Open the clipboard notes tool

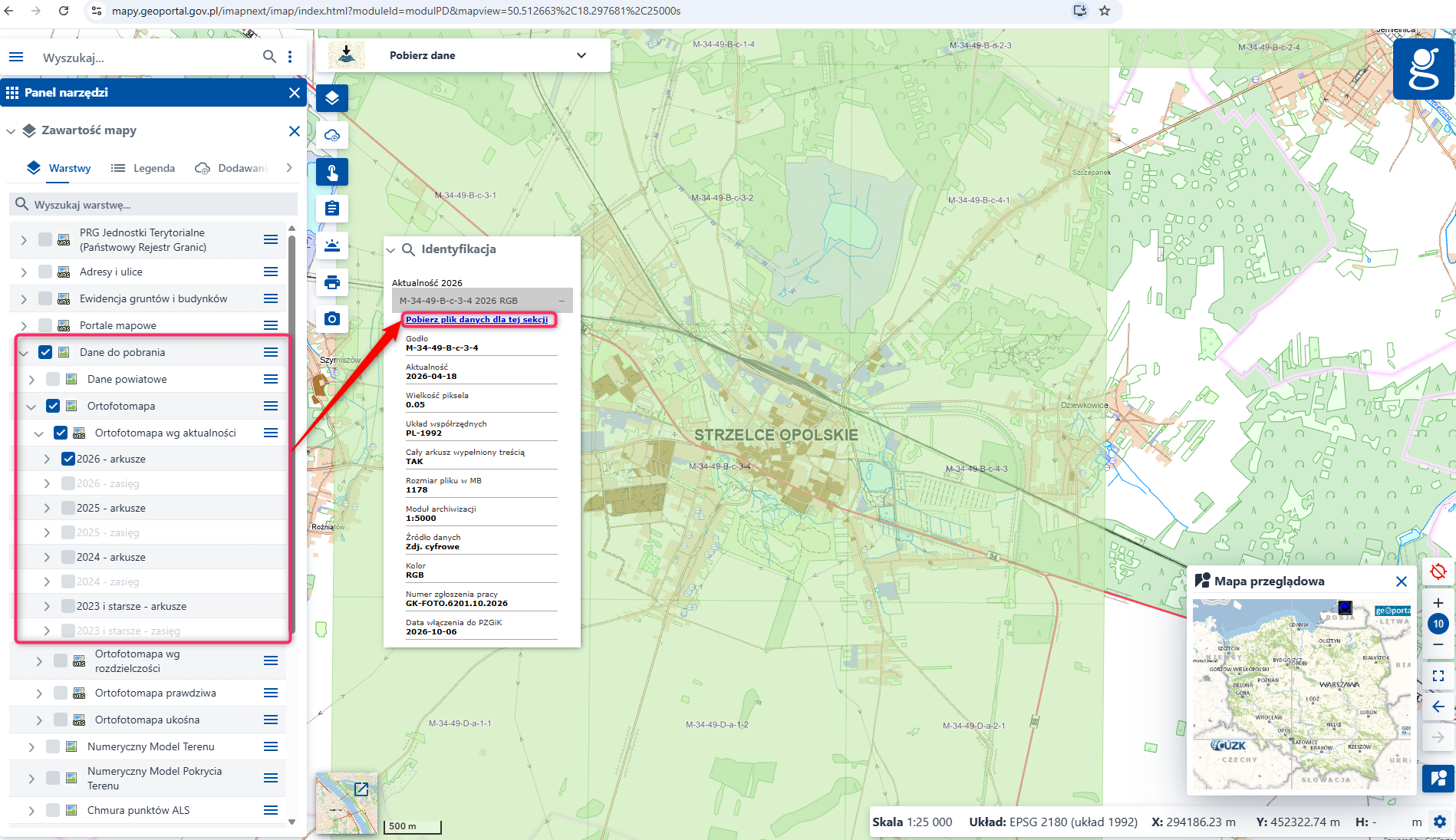[332, 209]
